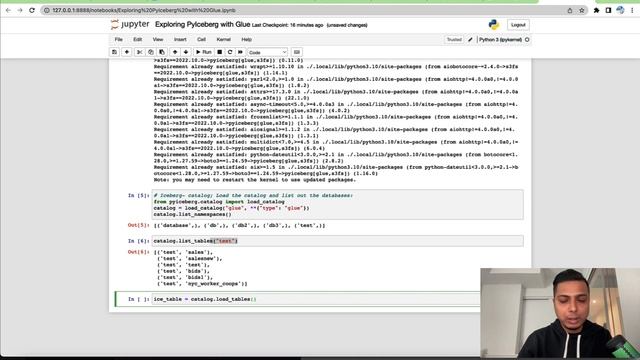Click the pencil edit mode icon
The height and width of the screenshot is (360, 640).
[470, 40]
